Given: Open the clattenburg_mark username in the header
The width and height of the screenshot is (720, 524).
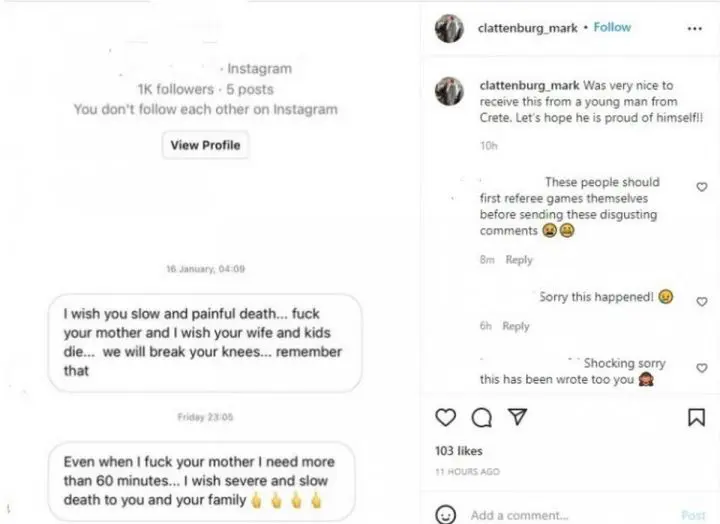Looking at the screenshot, I should pos(529,28).
